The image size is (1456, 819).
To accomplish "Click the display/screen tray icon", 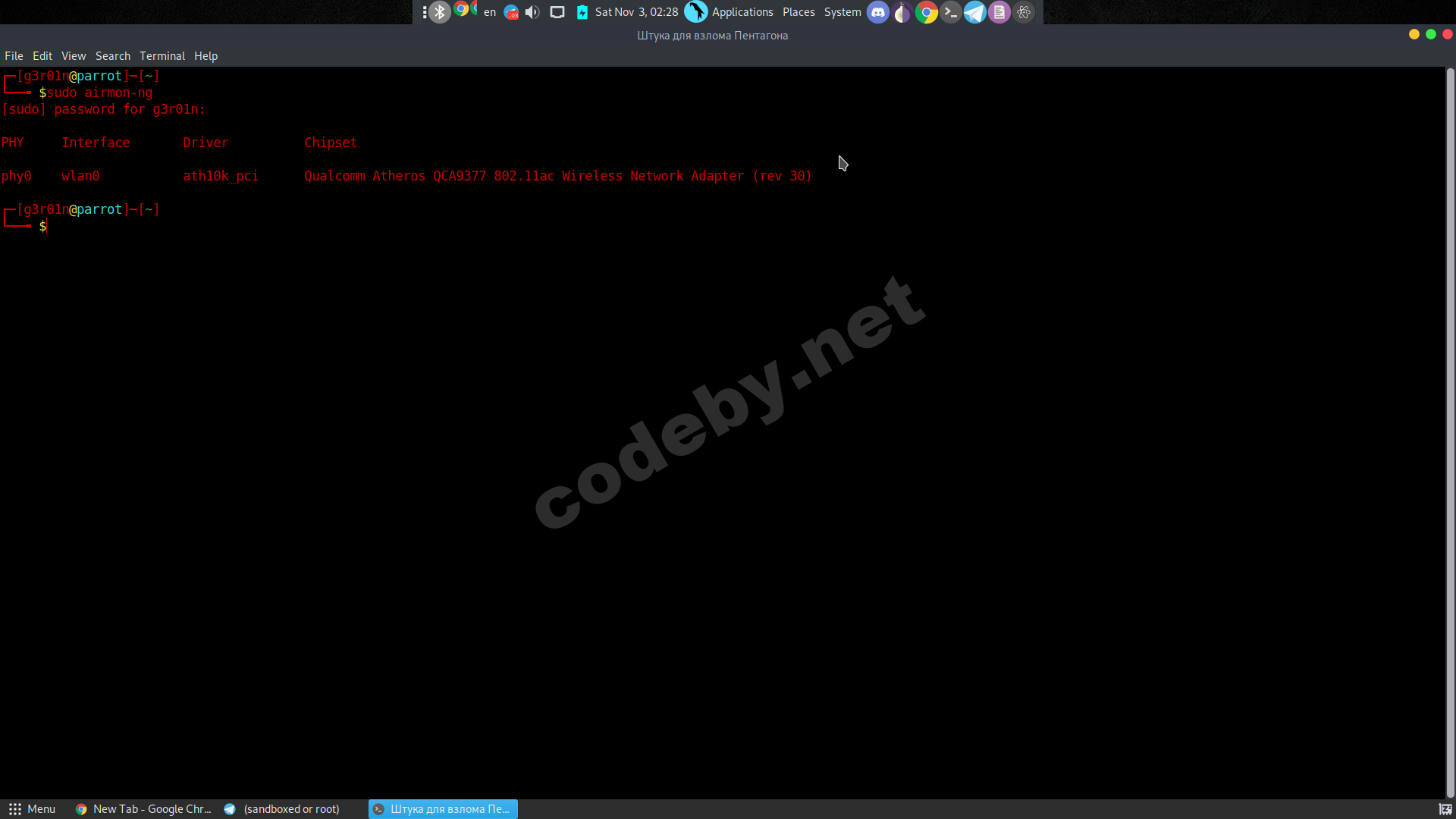I will [x=557, y=12].
